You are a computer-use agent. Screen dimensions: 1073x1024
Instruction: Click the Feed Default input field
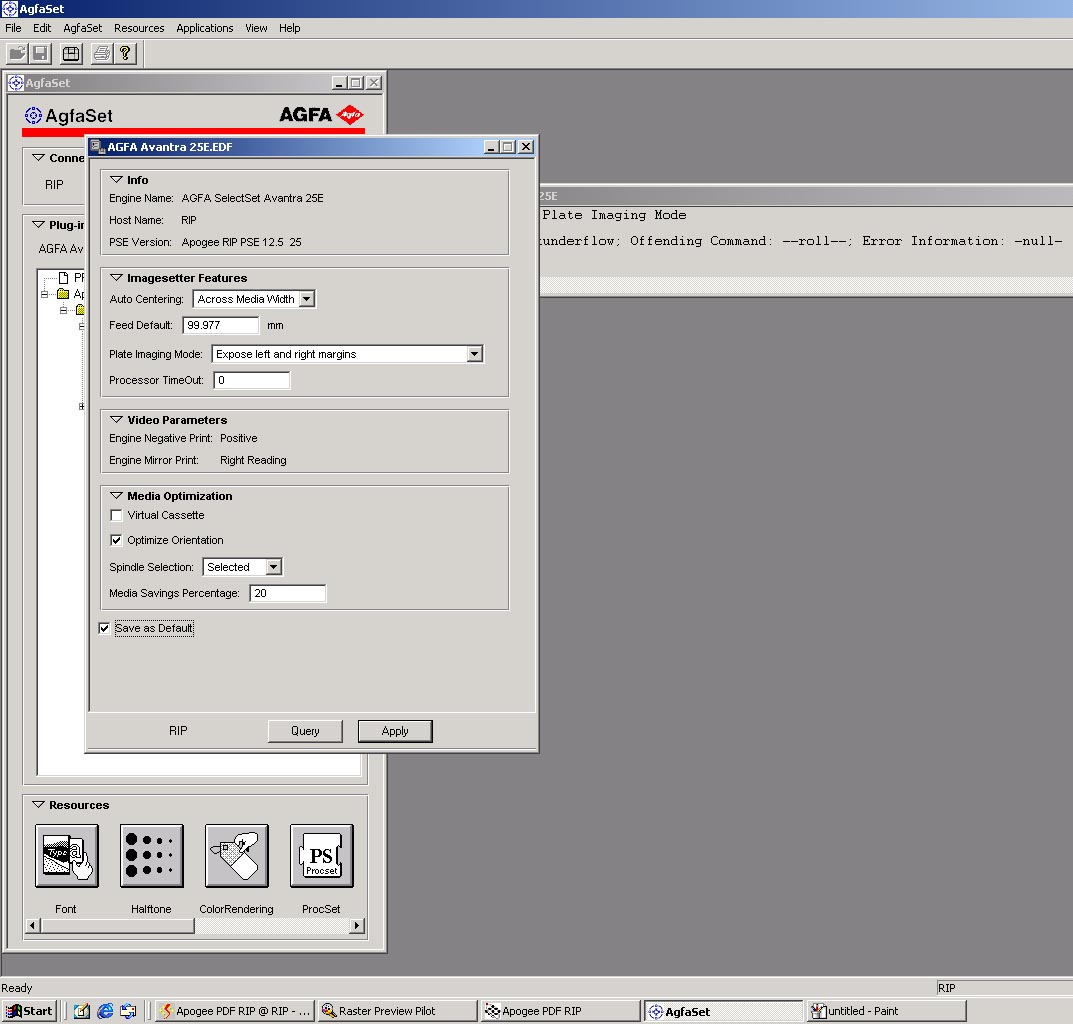pos(221,325)
